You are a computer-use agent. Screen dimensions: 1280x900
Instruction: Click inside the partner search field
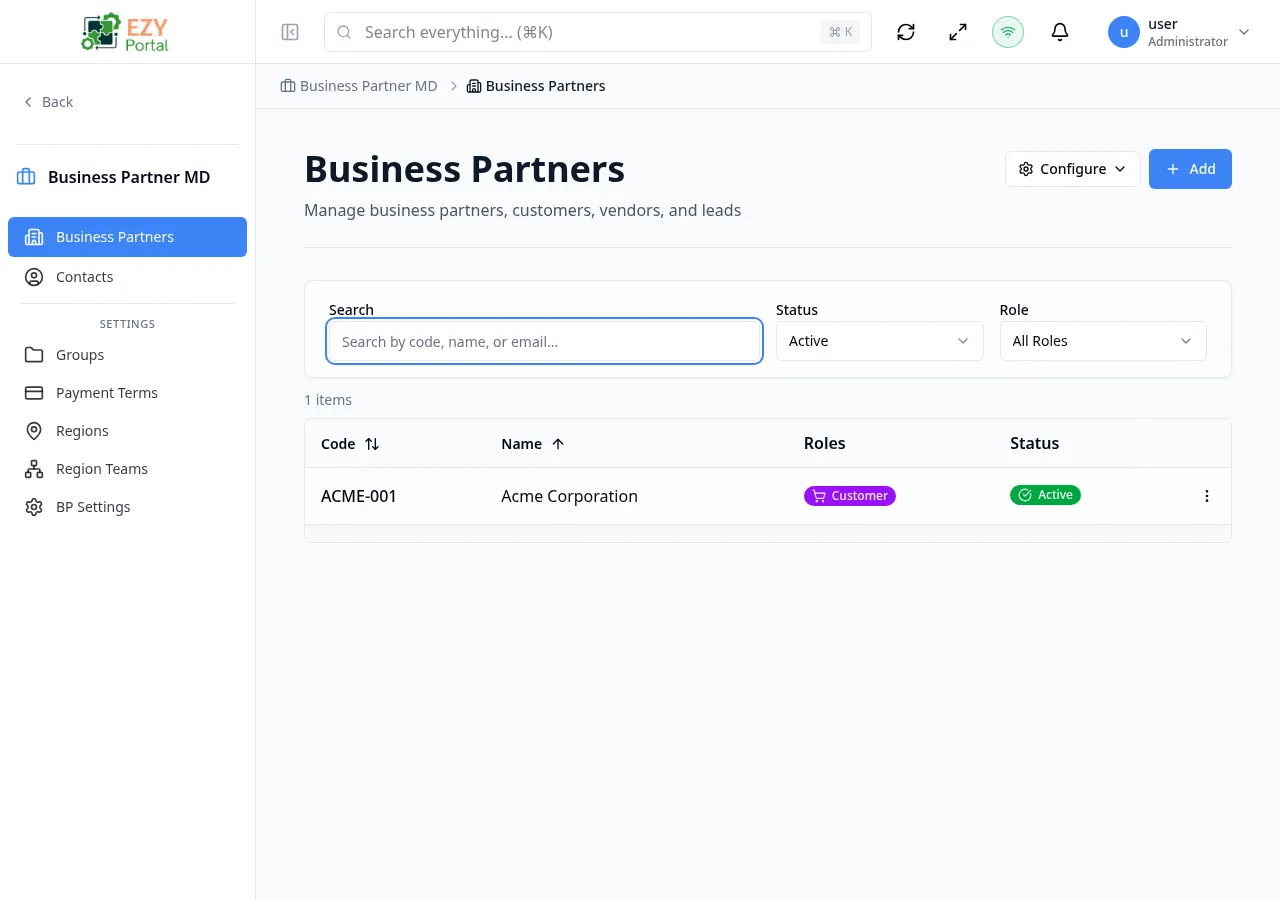tap(544, 341)
